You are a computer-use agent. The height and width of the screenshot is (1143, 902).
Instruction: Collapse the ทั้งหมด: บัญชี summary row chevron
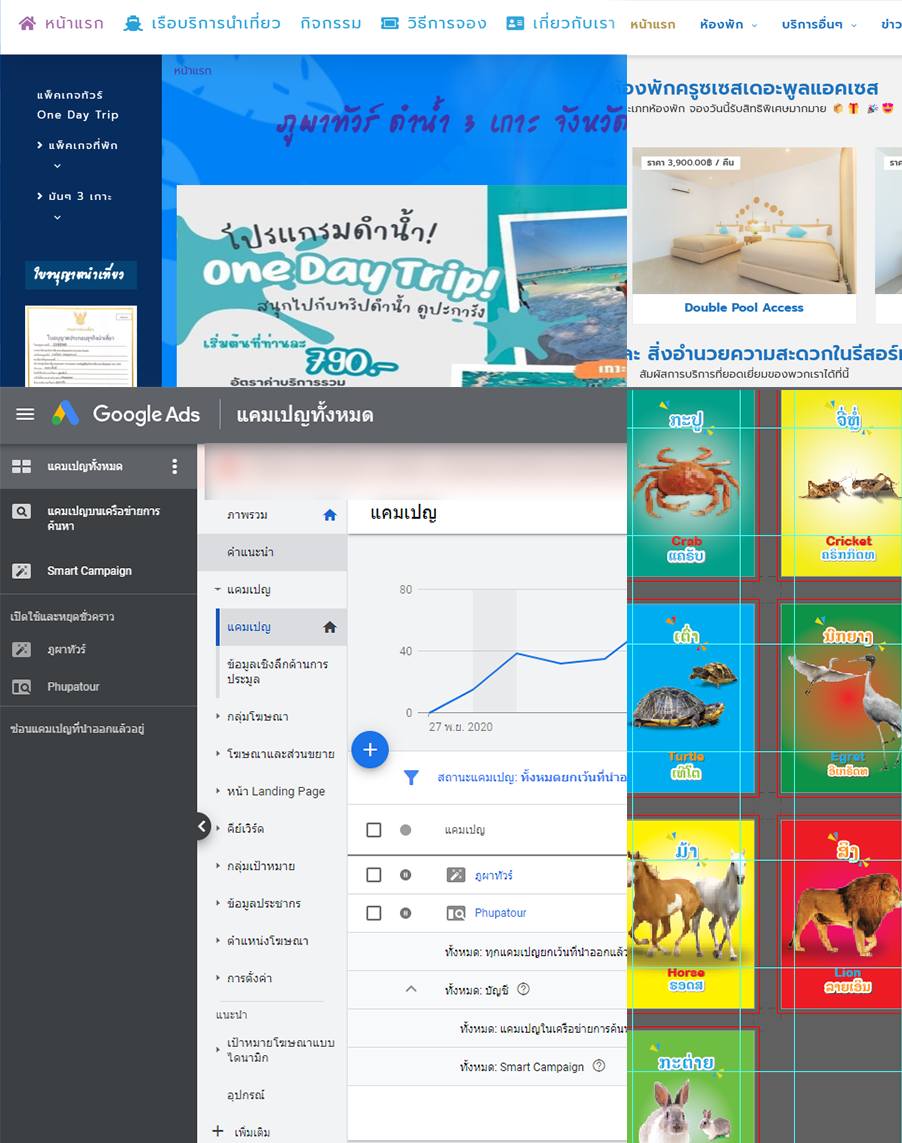410,989
